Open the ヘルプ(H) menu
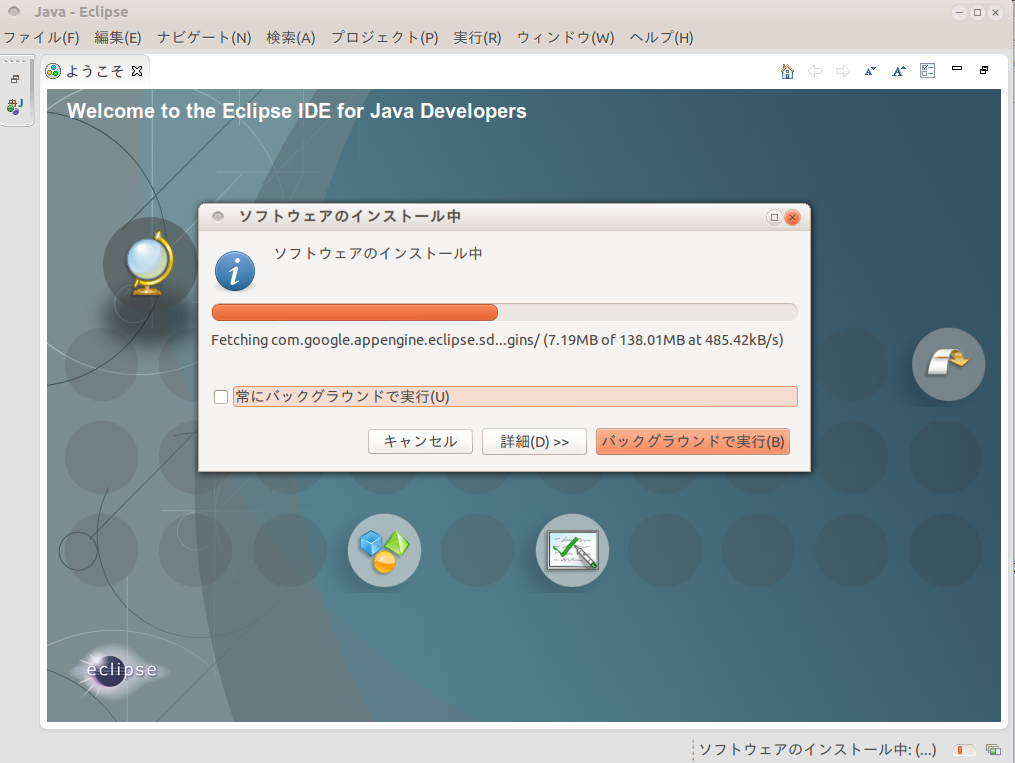This screenshot has width=1015, height=763. click(661, 38)
